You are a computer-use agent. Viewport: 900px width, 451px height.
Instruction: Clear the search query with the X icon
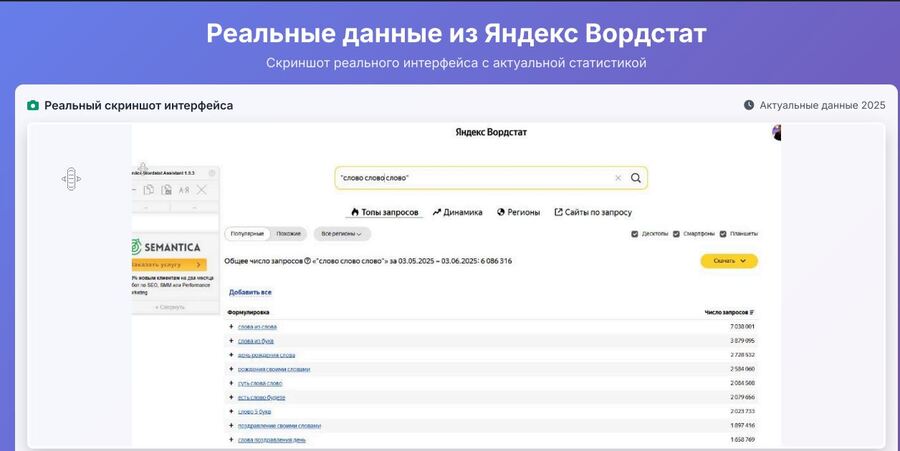point(618,178)
